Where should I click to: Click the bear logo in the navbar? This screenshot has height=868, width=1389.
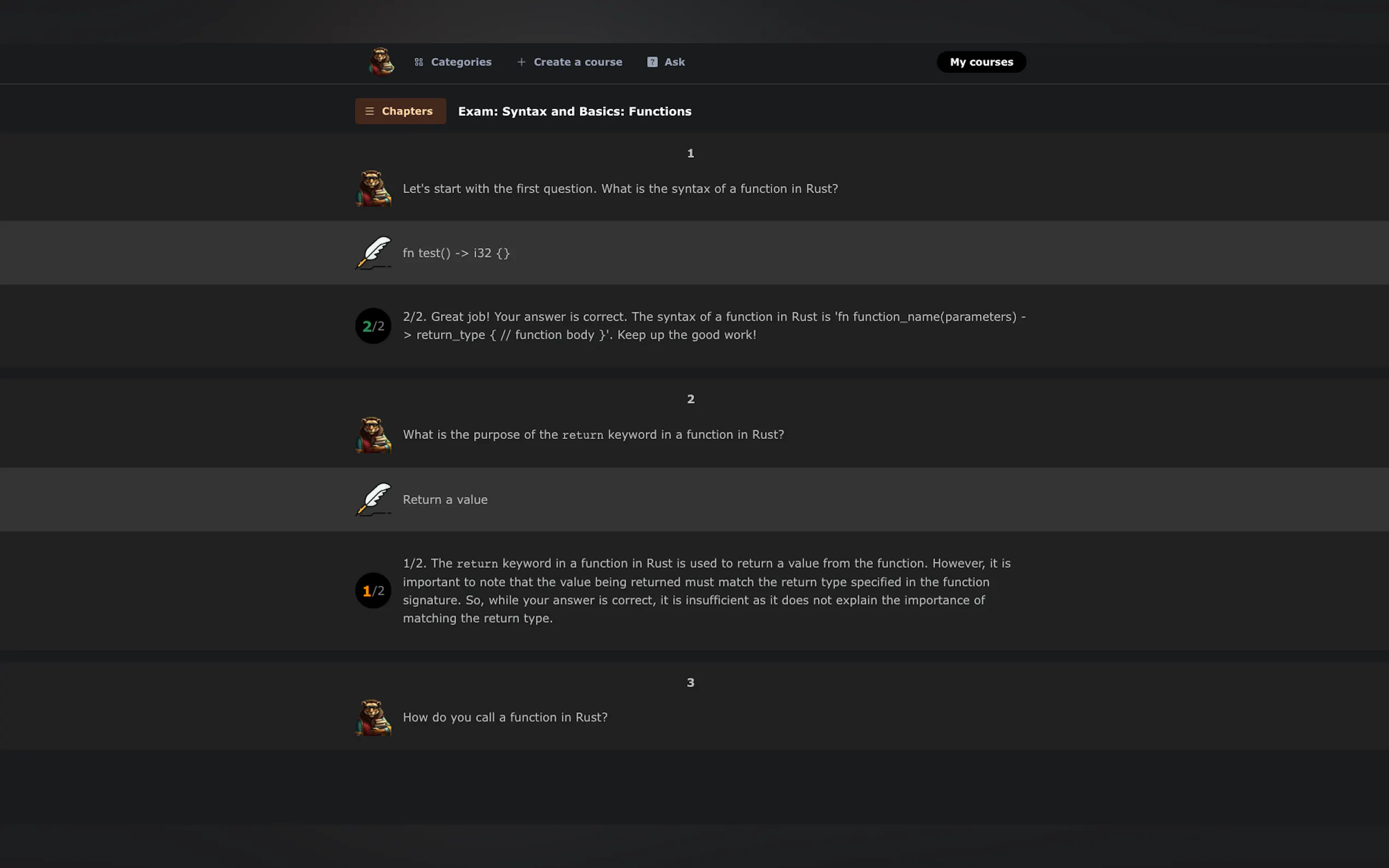381,62
